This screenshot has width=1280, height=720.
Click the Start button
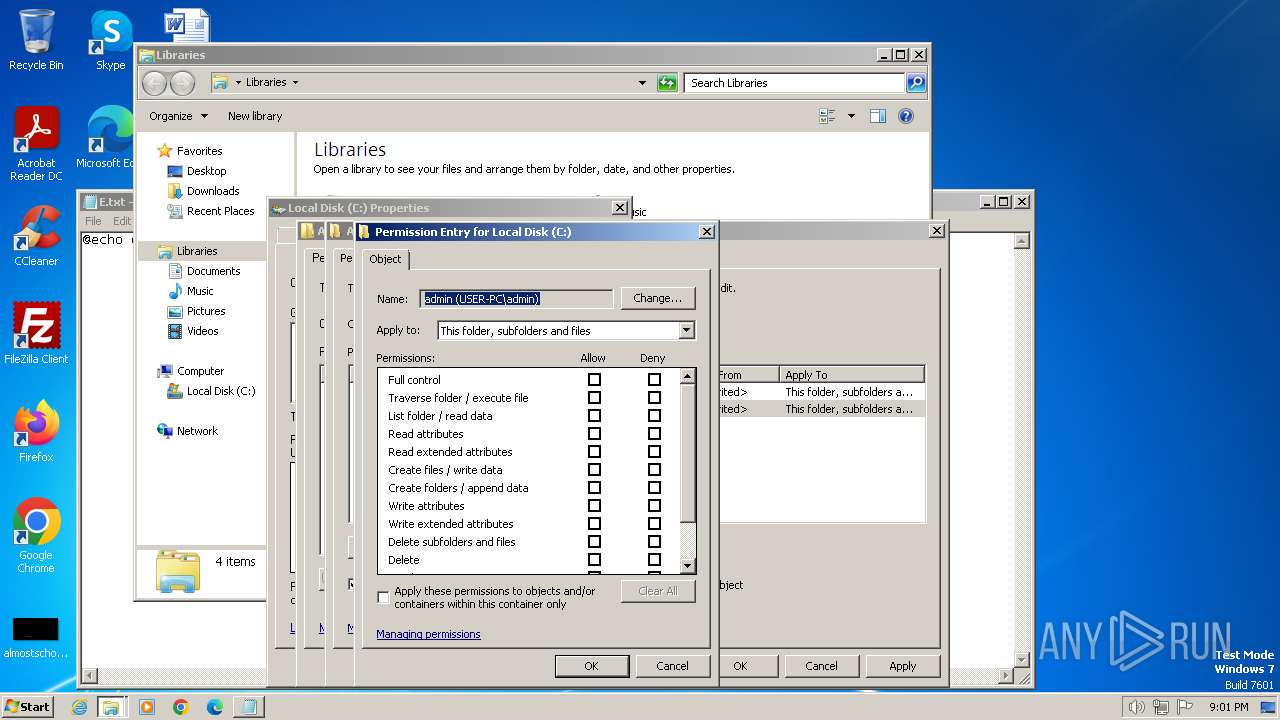28,706
